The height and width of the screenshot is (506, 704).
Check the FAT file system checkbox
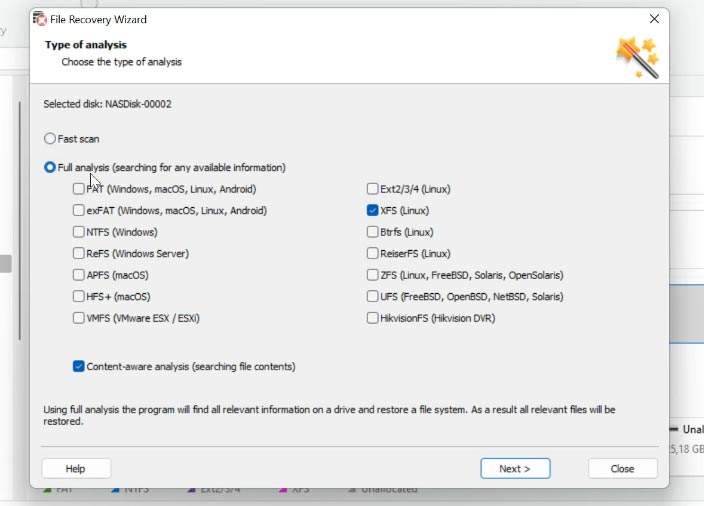click(x=79, y=189)
